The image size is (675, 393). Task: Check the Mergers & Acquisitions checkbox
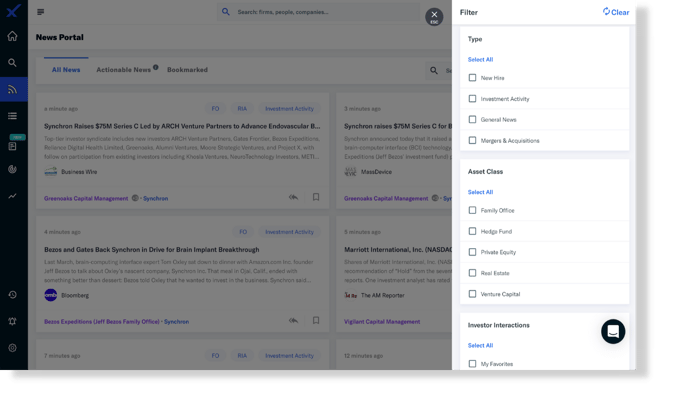point(472,141)
